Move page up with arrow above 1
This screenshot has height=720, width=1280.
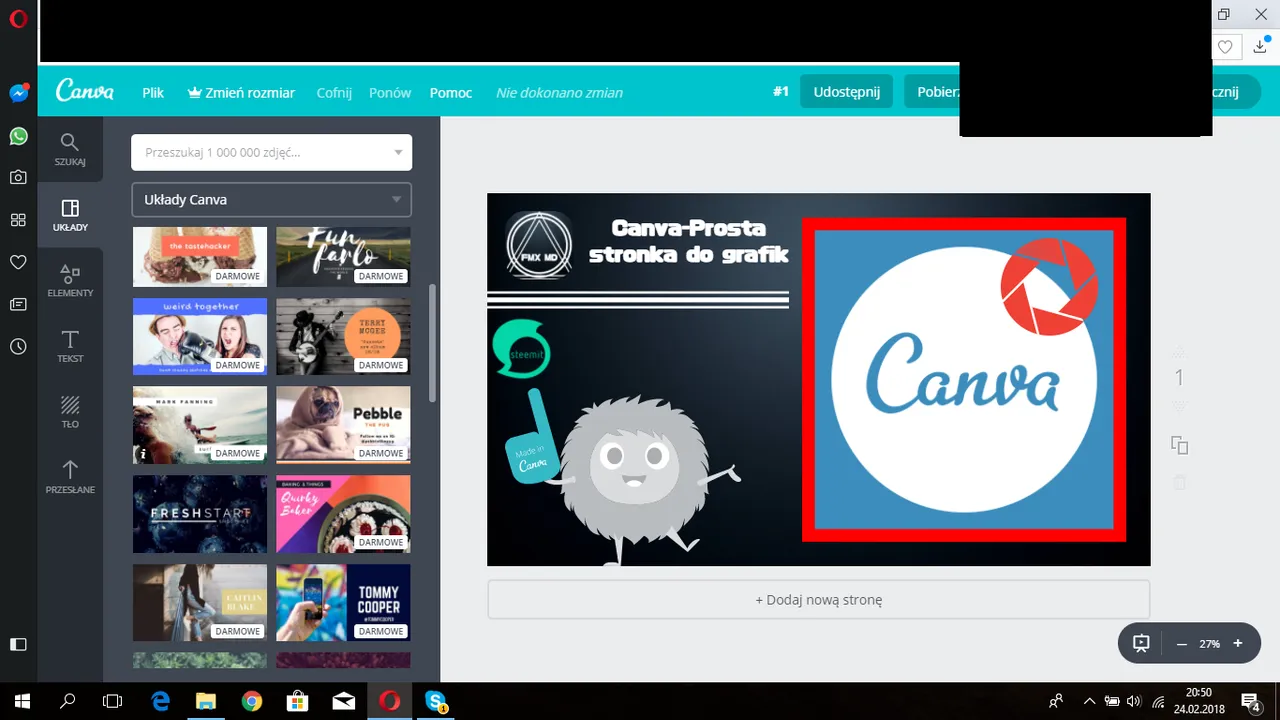click(1179, 351)
